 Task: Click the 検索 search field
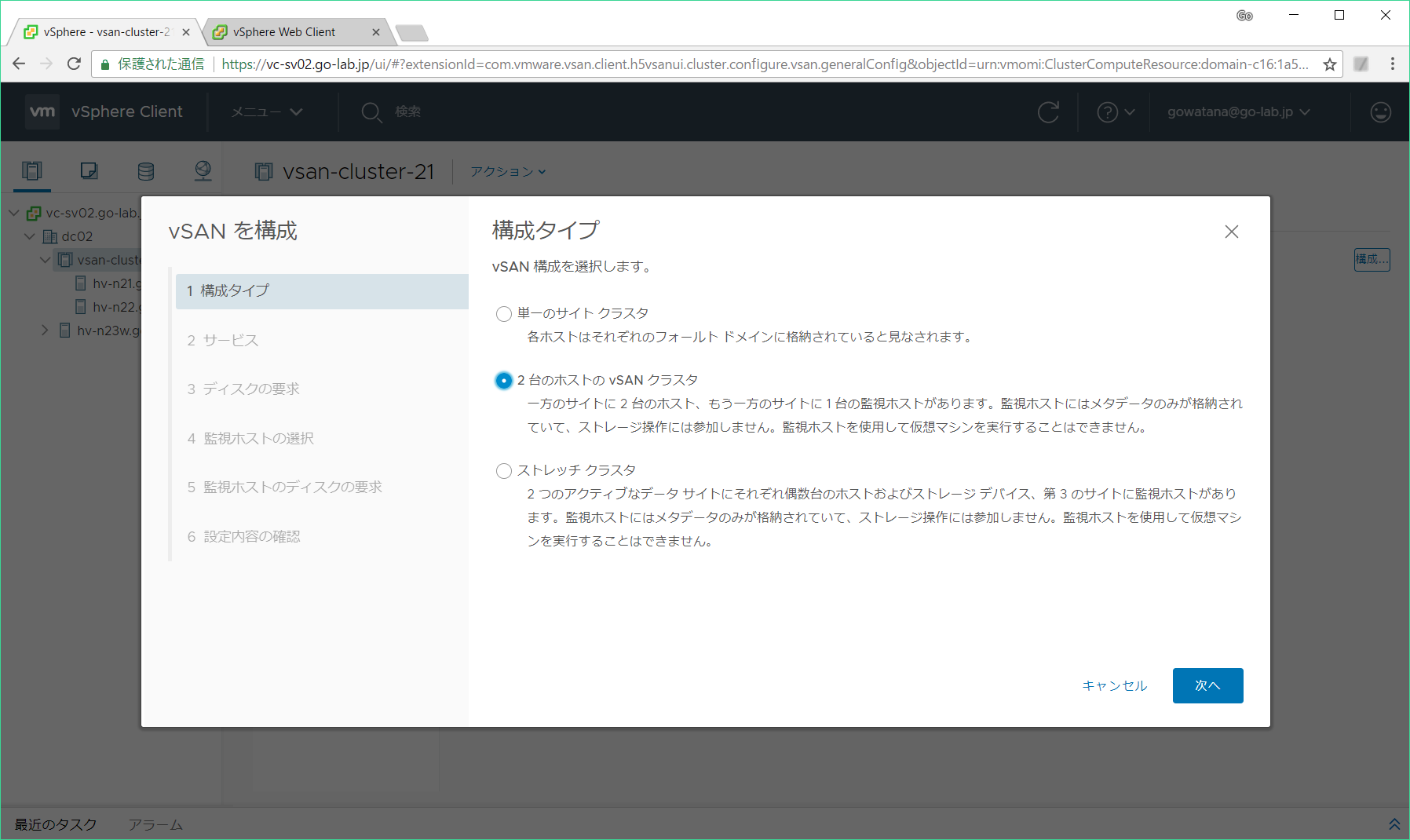point(407,111)
